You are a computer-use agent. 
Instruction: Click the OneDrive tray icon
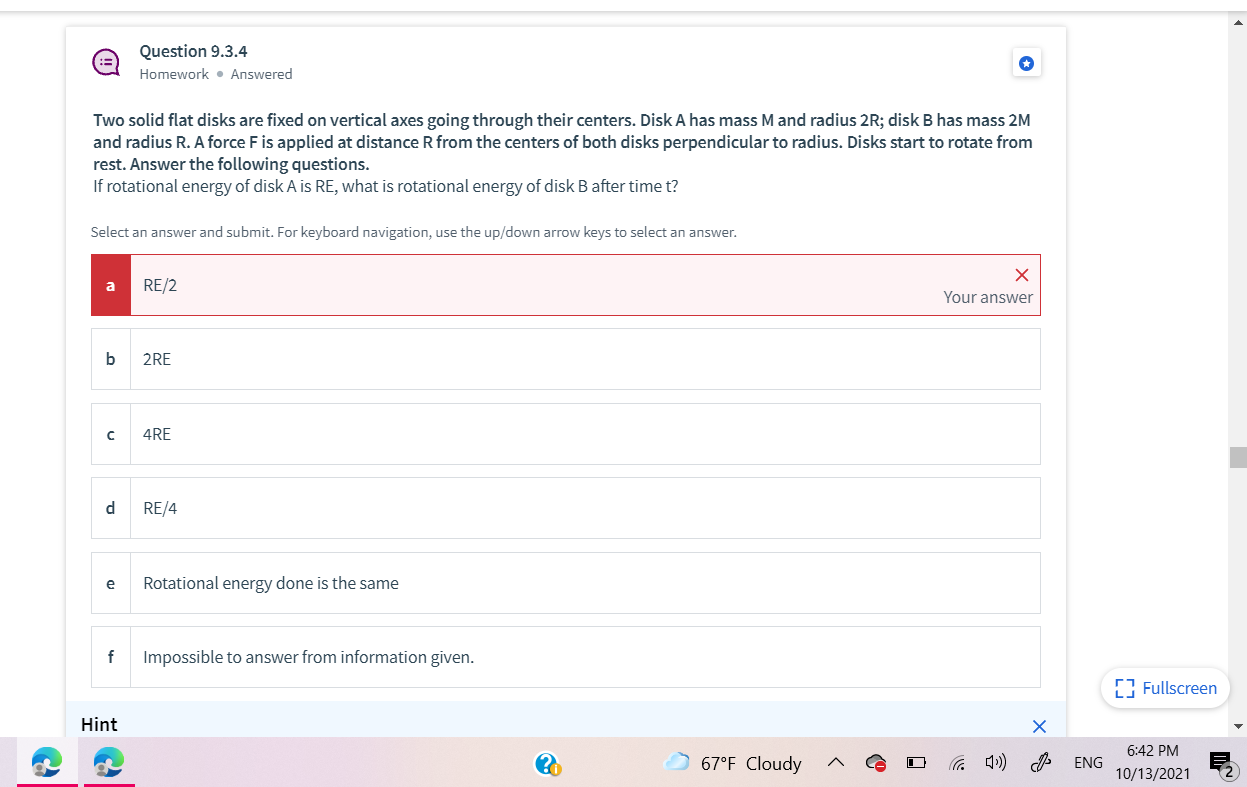coord(877,764)
